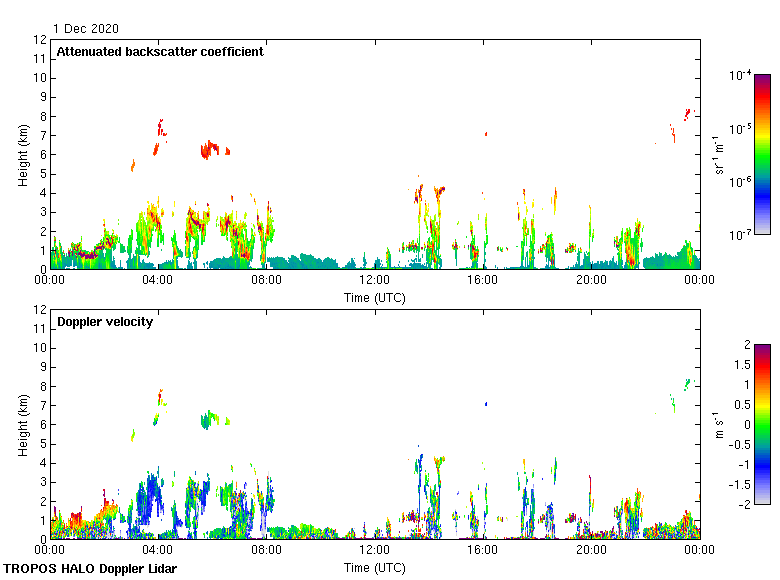Select 12:00 tick label on top plot
The width and height of the screenshot is (780, 580).
point(374,281)
